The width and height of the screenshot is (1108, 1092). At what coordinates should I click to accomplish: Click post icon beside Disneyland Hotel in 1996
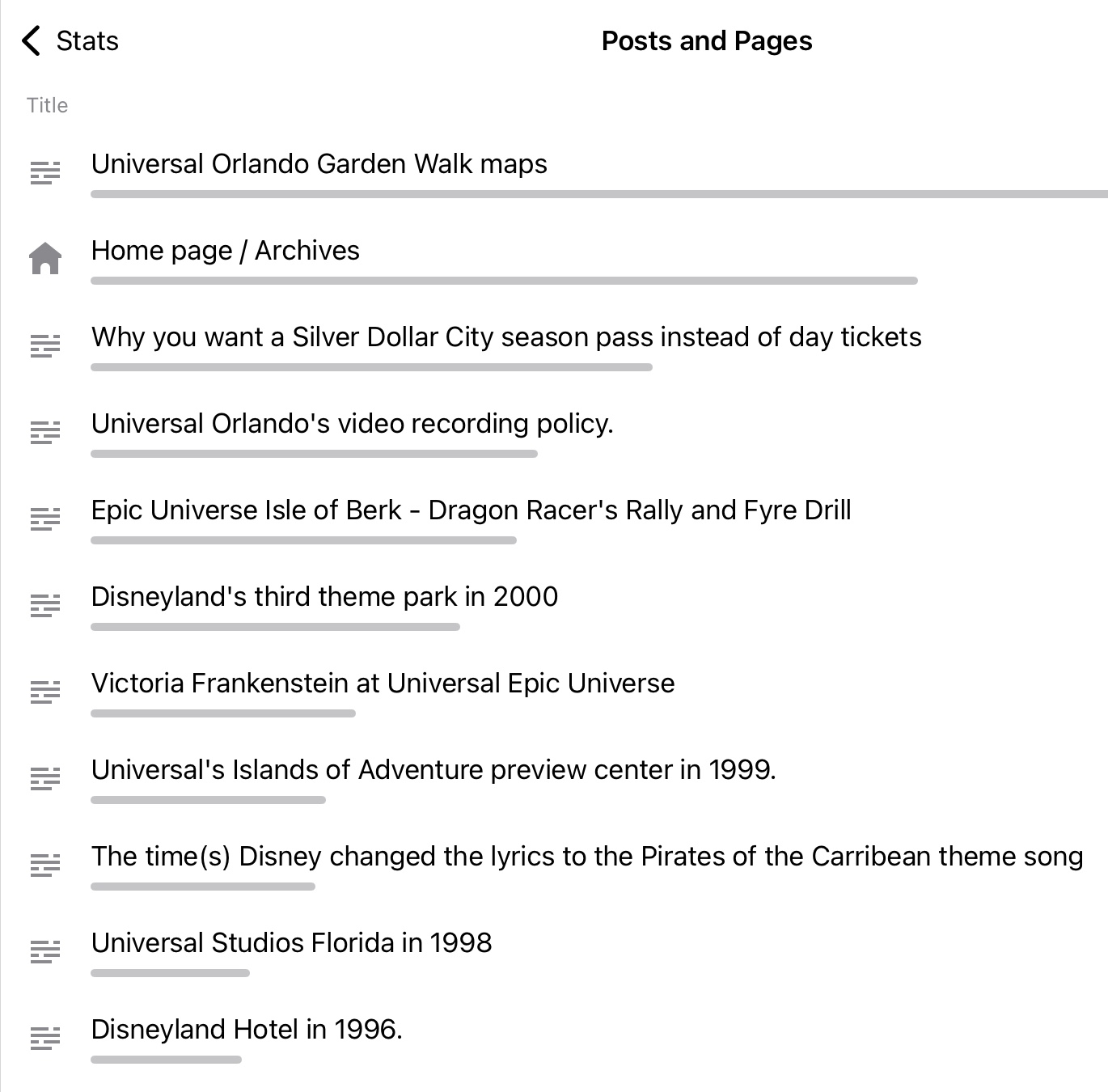coord(45,1038)
